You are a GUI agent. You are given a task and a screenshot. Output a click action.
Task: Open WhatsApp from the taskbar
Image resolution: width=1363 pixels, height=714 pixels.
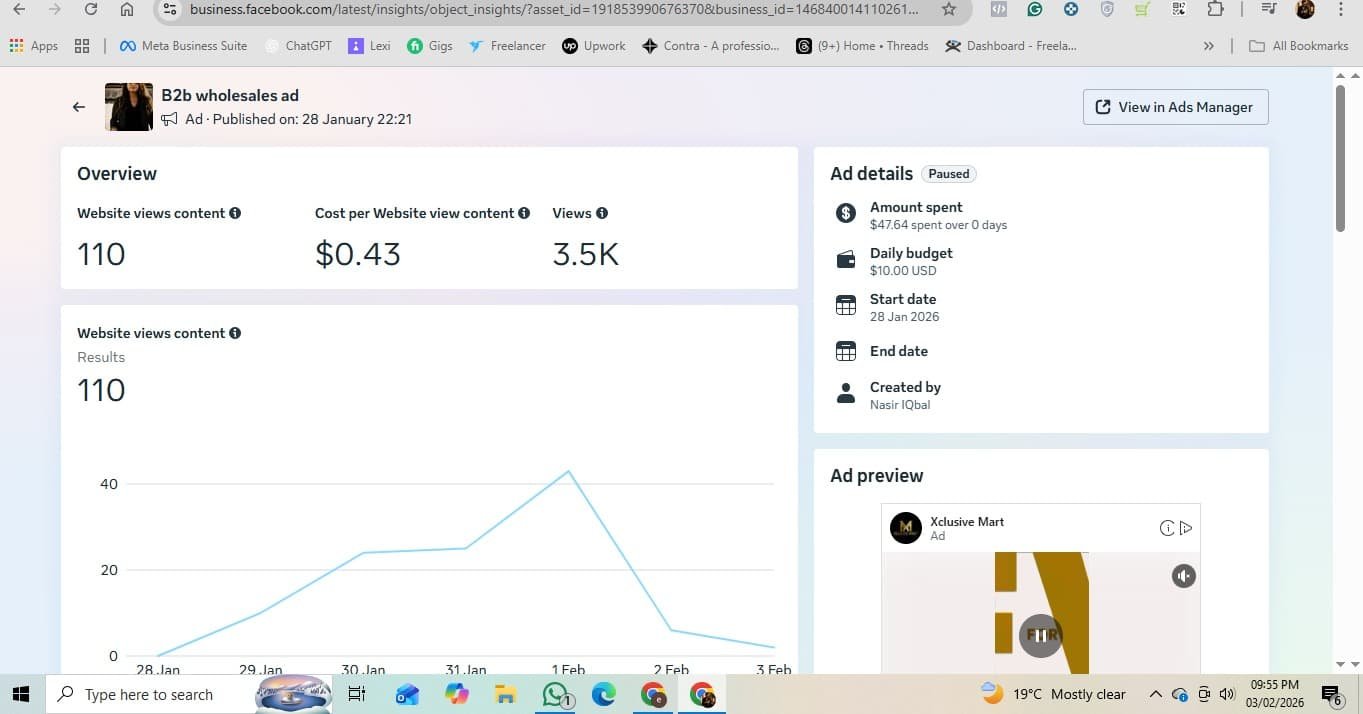[555, 694]
